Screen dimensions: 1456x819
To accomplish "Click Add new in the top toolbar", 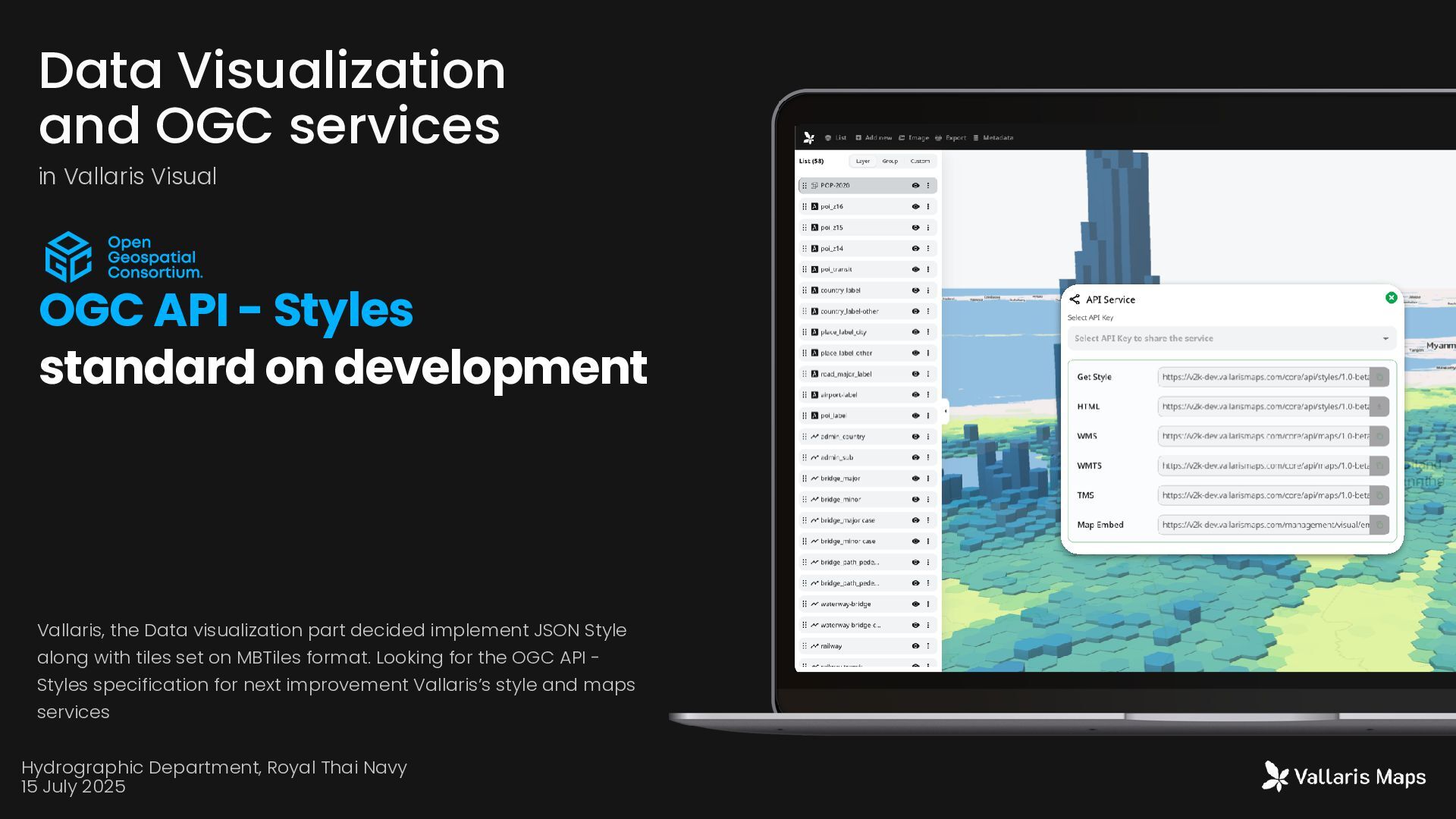I will 874,138.
